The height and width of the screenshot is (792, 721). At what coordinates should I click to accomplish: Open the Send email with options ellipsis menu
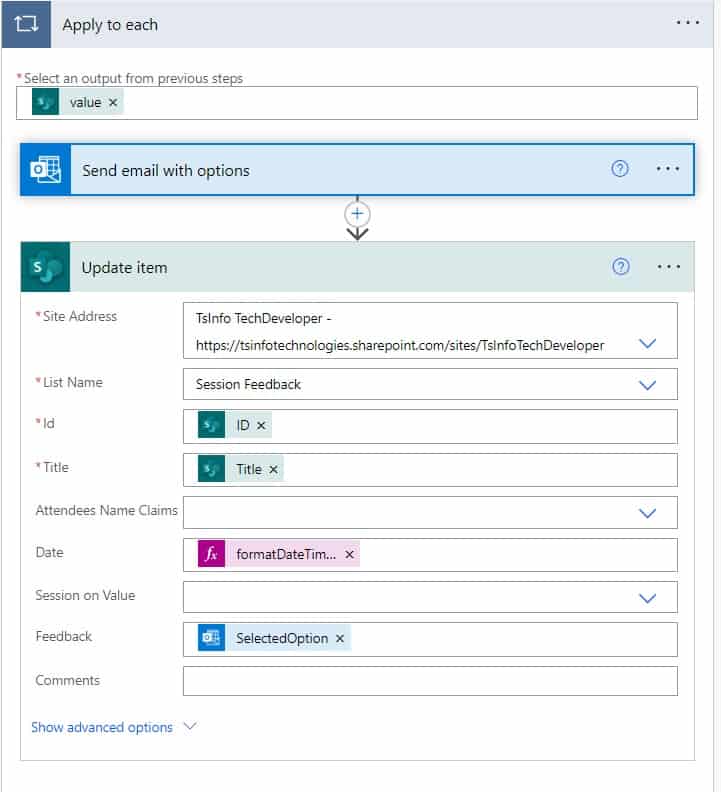[x=668, y=169]
